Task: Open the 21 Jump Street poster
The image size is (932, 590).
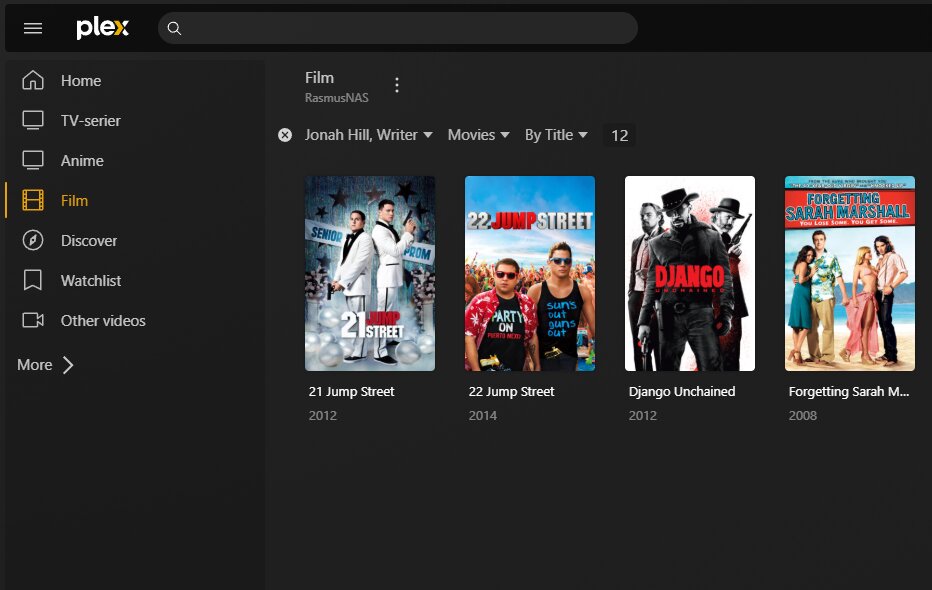Action: click(370, 273)
